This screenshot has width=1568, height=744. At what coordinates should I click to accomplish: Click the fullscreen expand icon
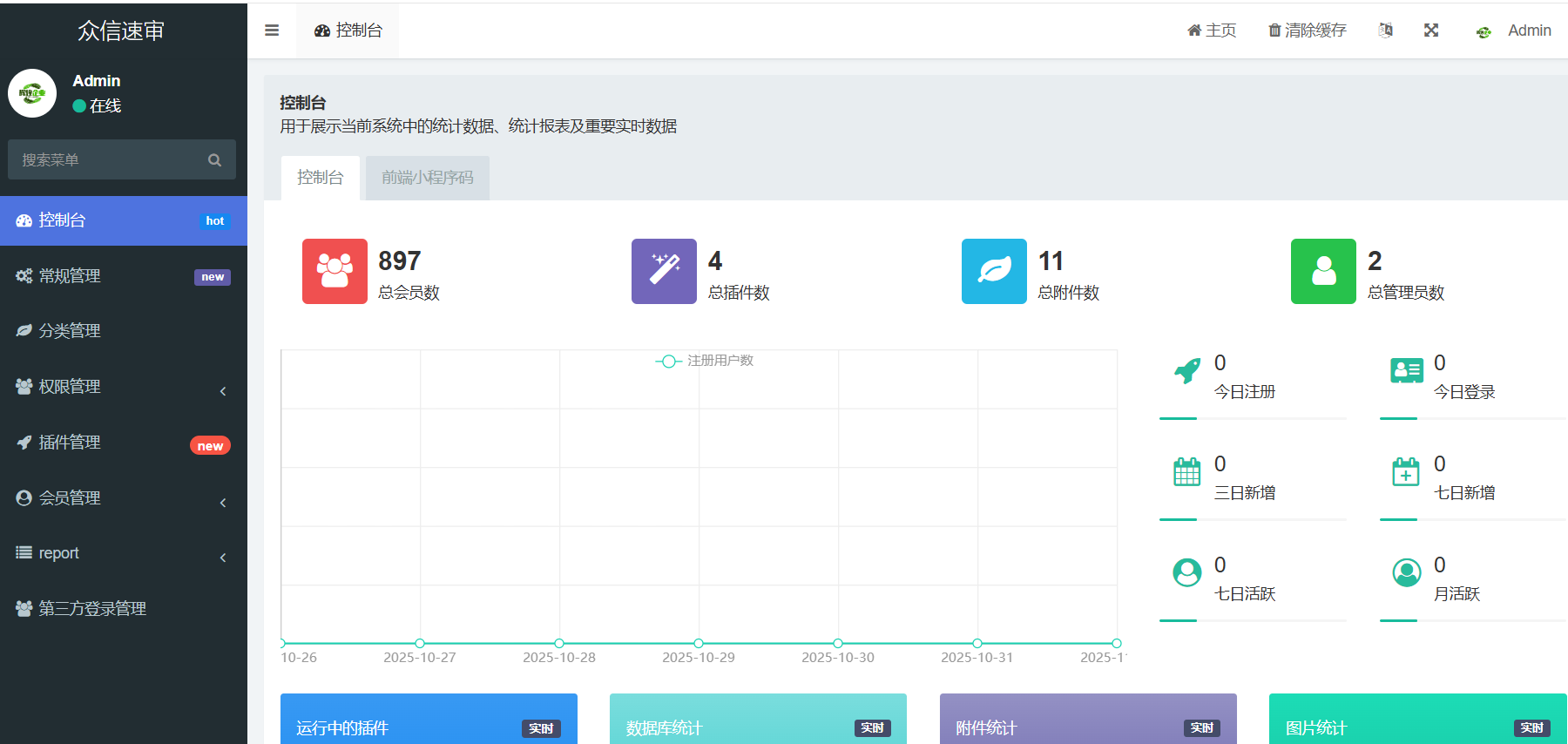pos(1431,30)
